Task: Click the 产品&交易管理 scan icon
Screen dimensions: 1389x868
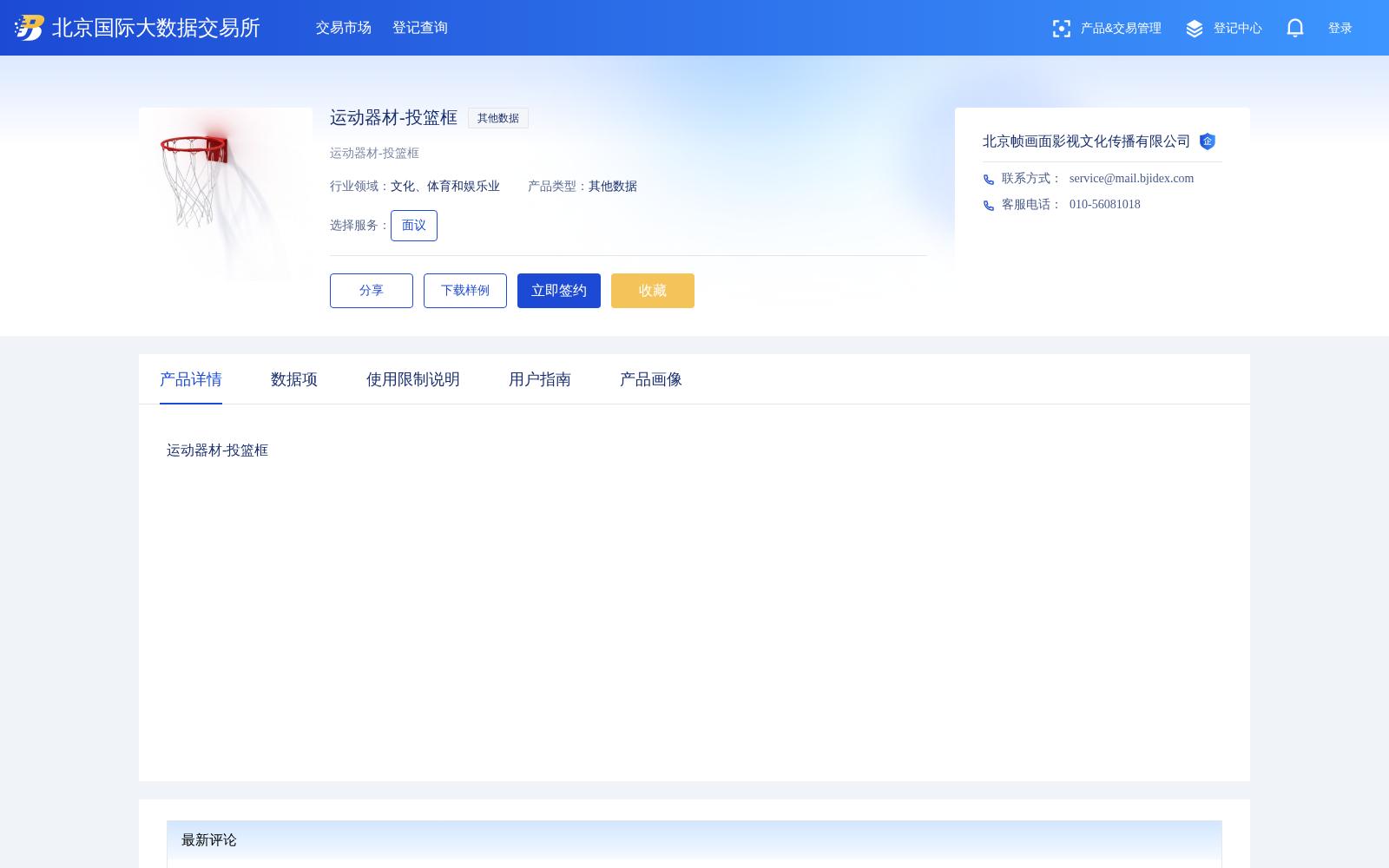Action: pyautogui.click(x=1062, y=29)
